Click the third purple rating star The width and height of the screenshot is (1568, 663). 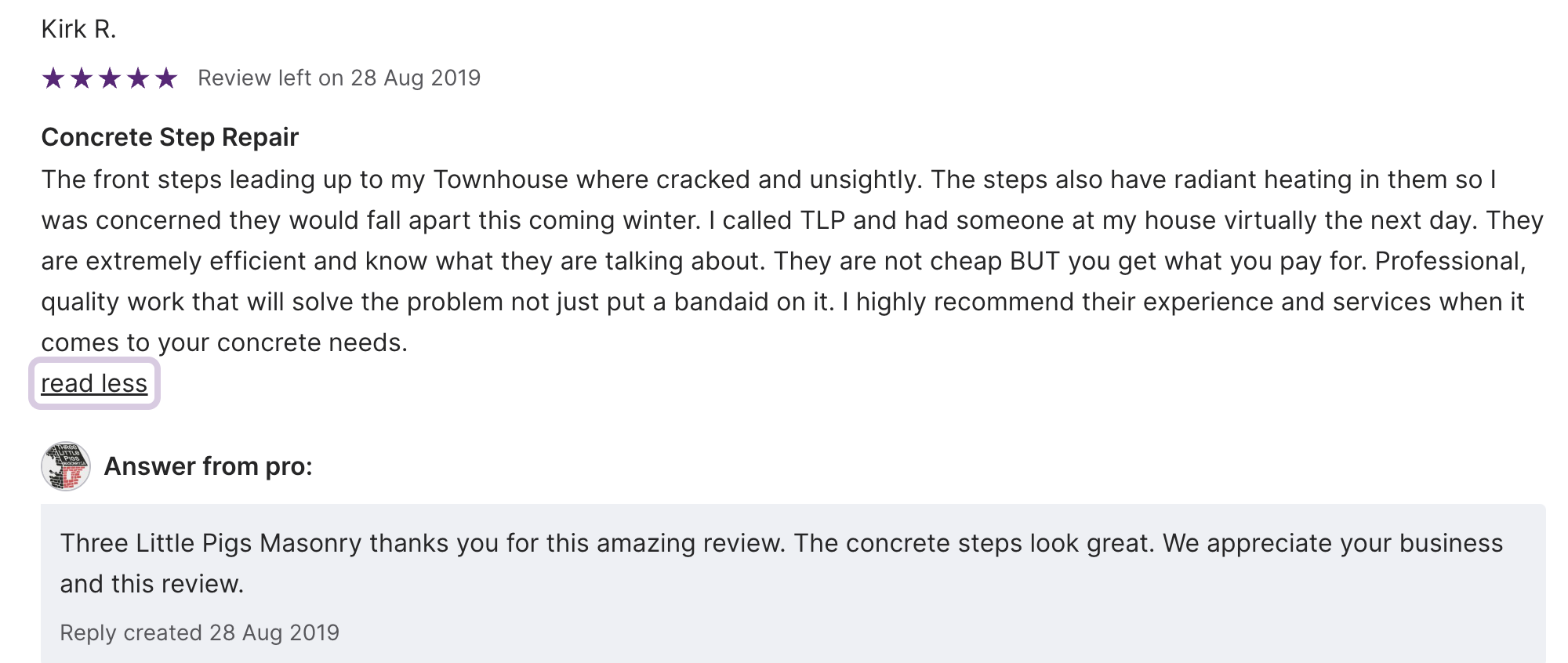tap(110, 78)
